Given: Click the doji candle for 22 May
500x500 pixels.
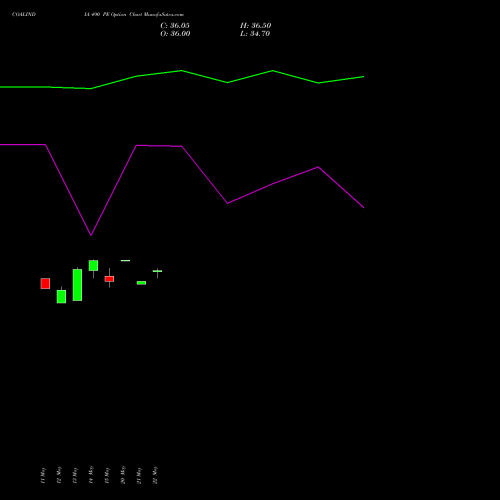Looking at the screenshot, I should 157,271.
